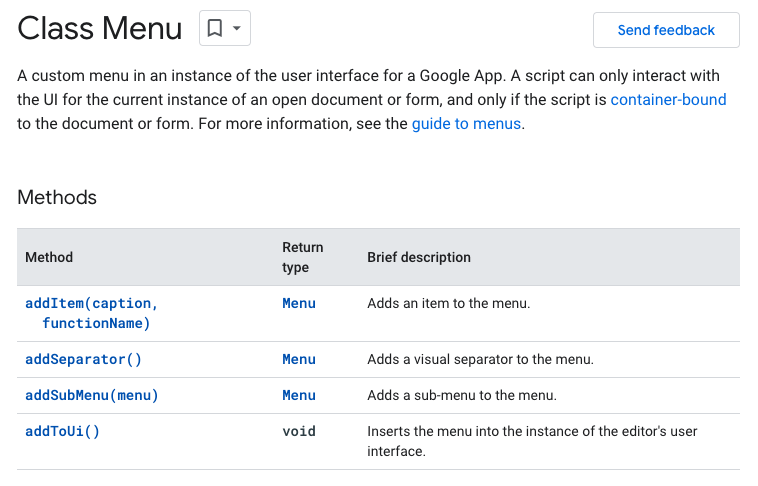Click the void return type text

299,431
